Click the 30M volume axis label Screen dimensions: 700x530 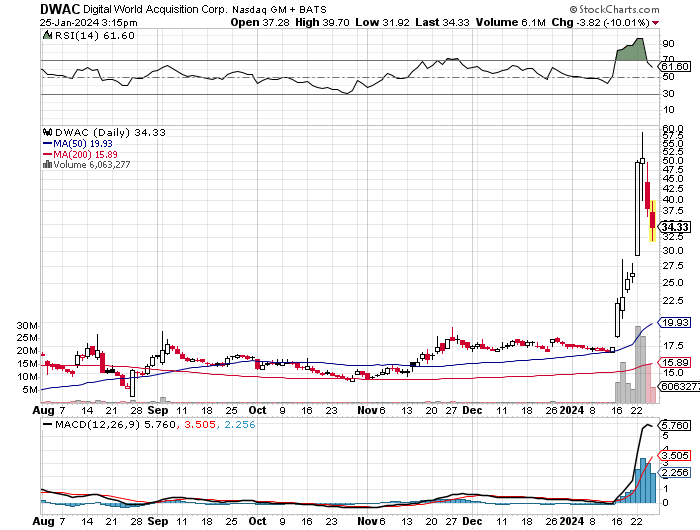click(x=27, y=326)
